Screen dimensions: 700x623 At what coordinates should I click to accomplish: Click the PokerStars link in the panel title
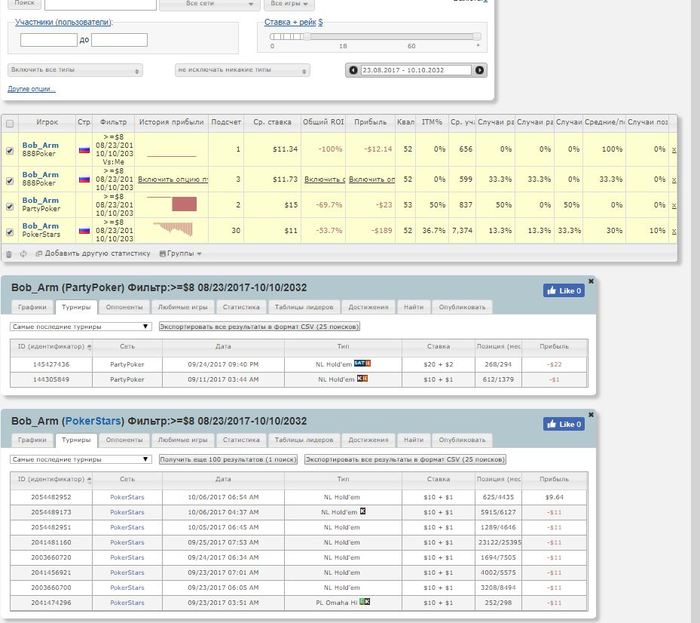click(x=93, y=421)
